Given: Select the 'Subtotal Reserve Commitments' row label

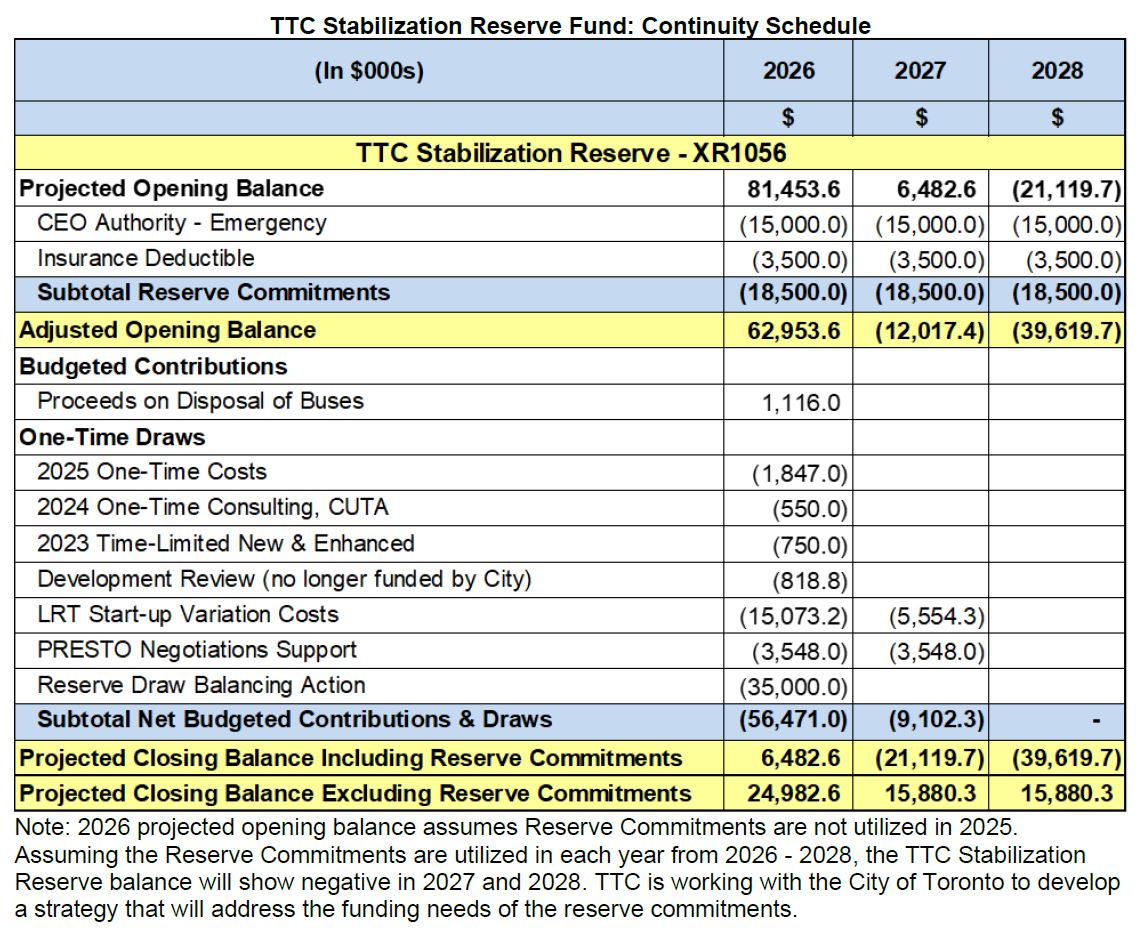Looking at the screenshot, I should (213, 293).
